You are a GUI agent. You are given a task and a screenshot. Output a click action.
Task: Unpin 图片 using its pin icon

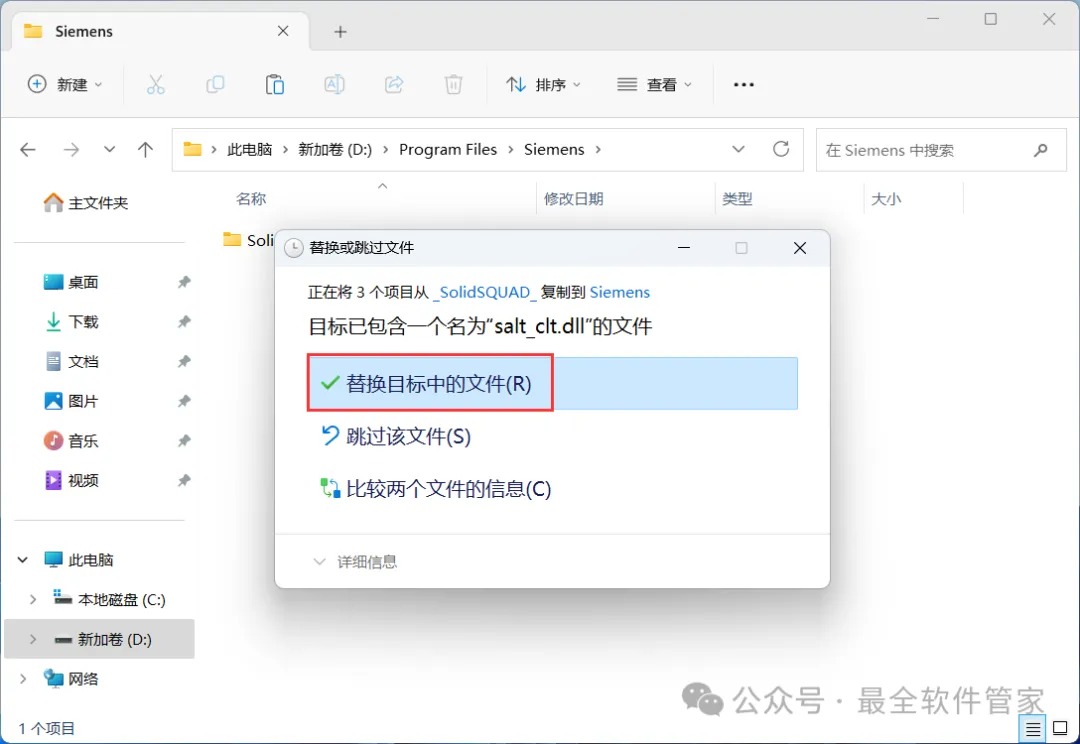[x=184, y=401]
